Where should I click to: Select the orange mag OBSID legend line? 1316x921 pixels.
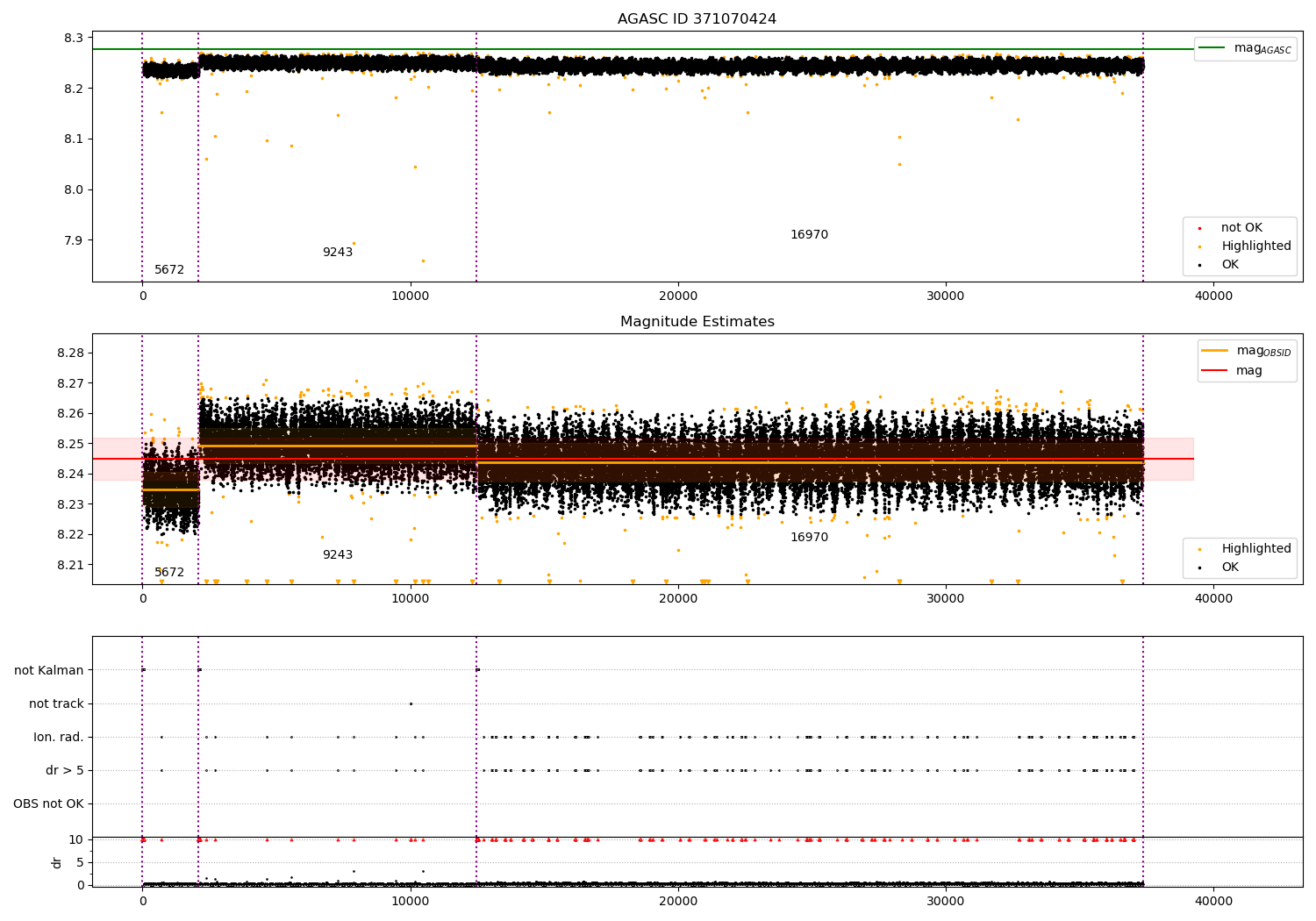coord(1214,351)
